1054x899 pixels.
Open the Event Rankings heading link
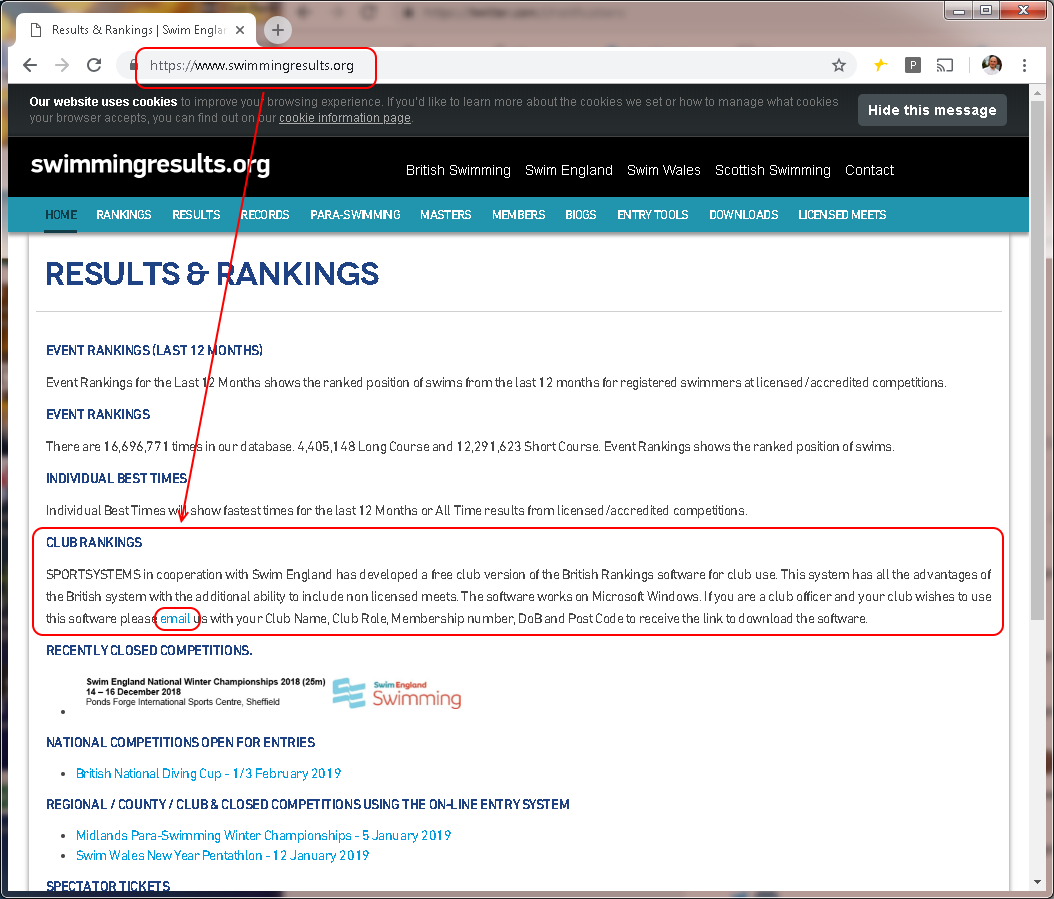click(98, 414)
